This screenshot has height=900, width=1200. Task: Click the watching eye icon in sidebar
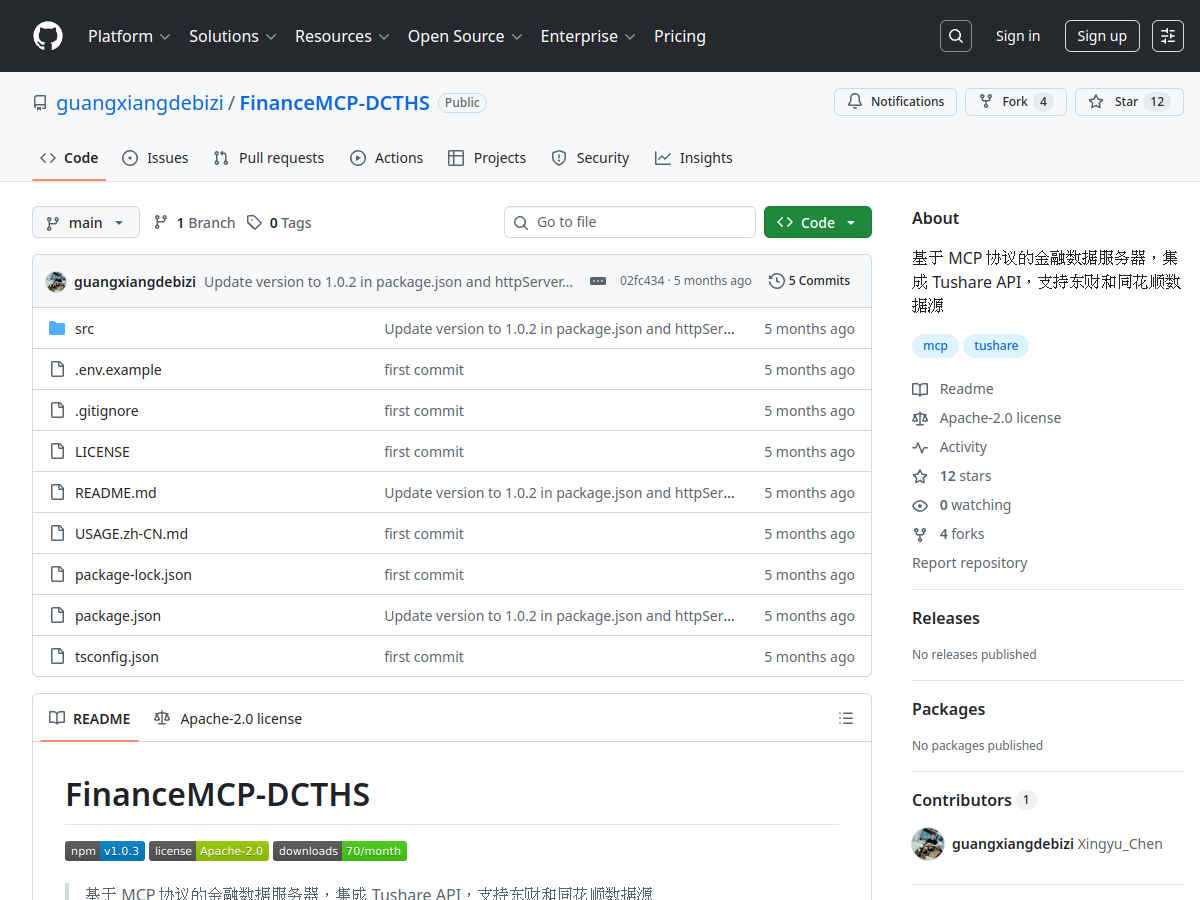920,505
